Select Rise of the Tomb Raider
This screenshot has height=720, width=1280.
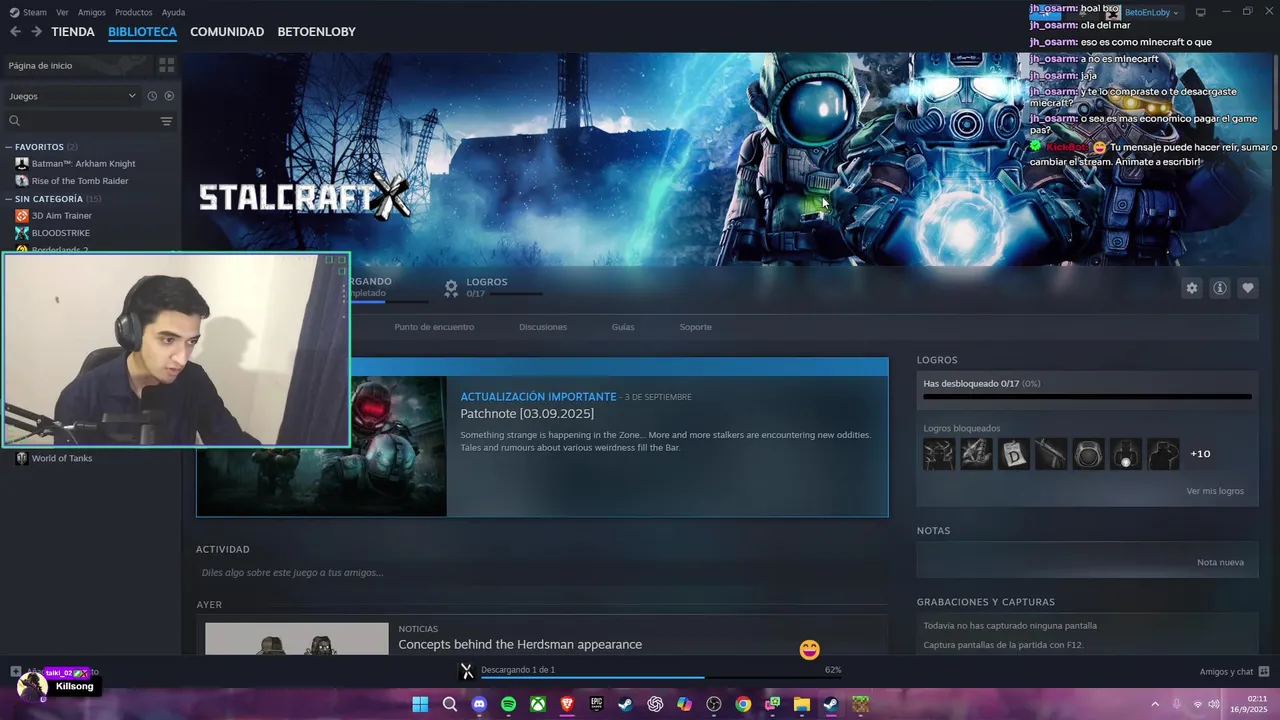tap(80, 181)
